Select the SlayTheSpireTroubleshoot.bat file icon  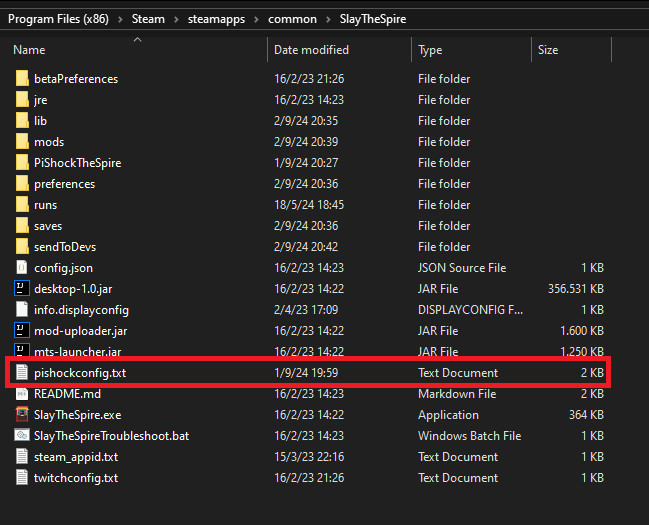22,435
